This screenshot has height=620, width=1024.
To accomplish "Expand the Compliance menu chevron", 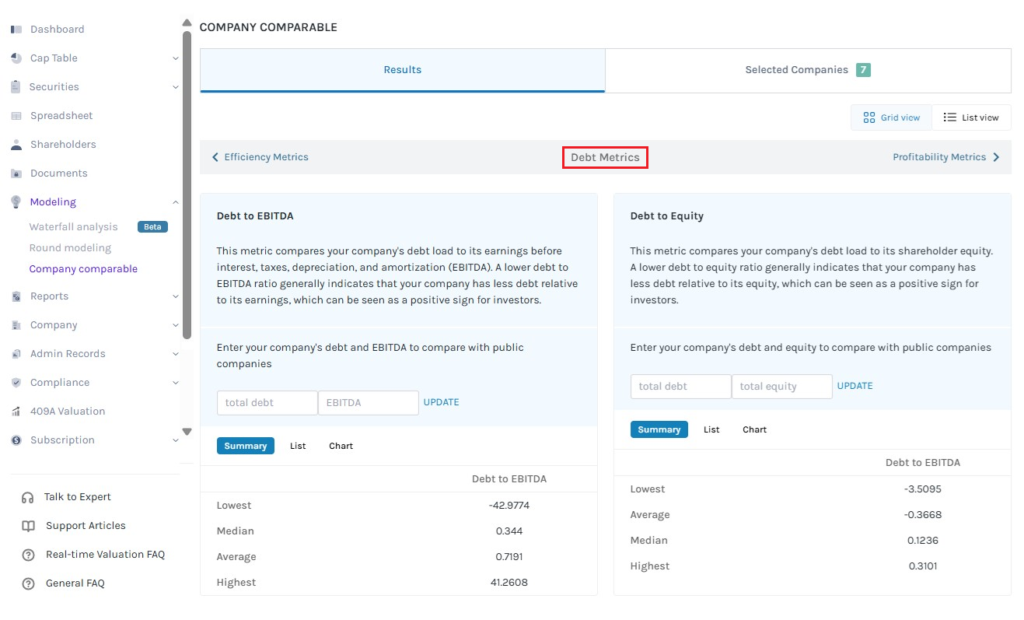I will coord(175,382).
